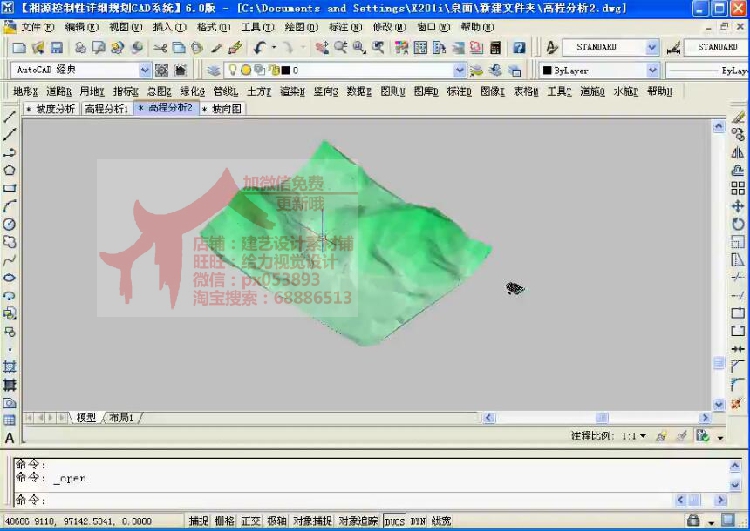Switch to the 布局1 layout tab
The image size is (750, 531).
point(121,418)
